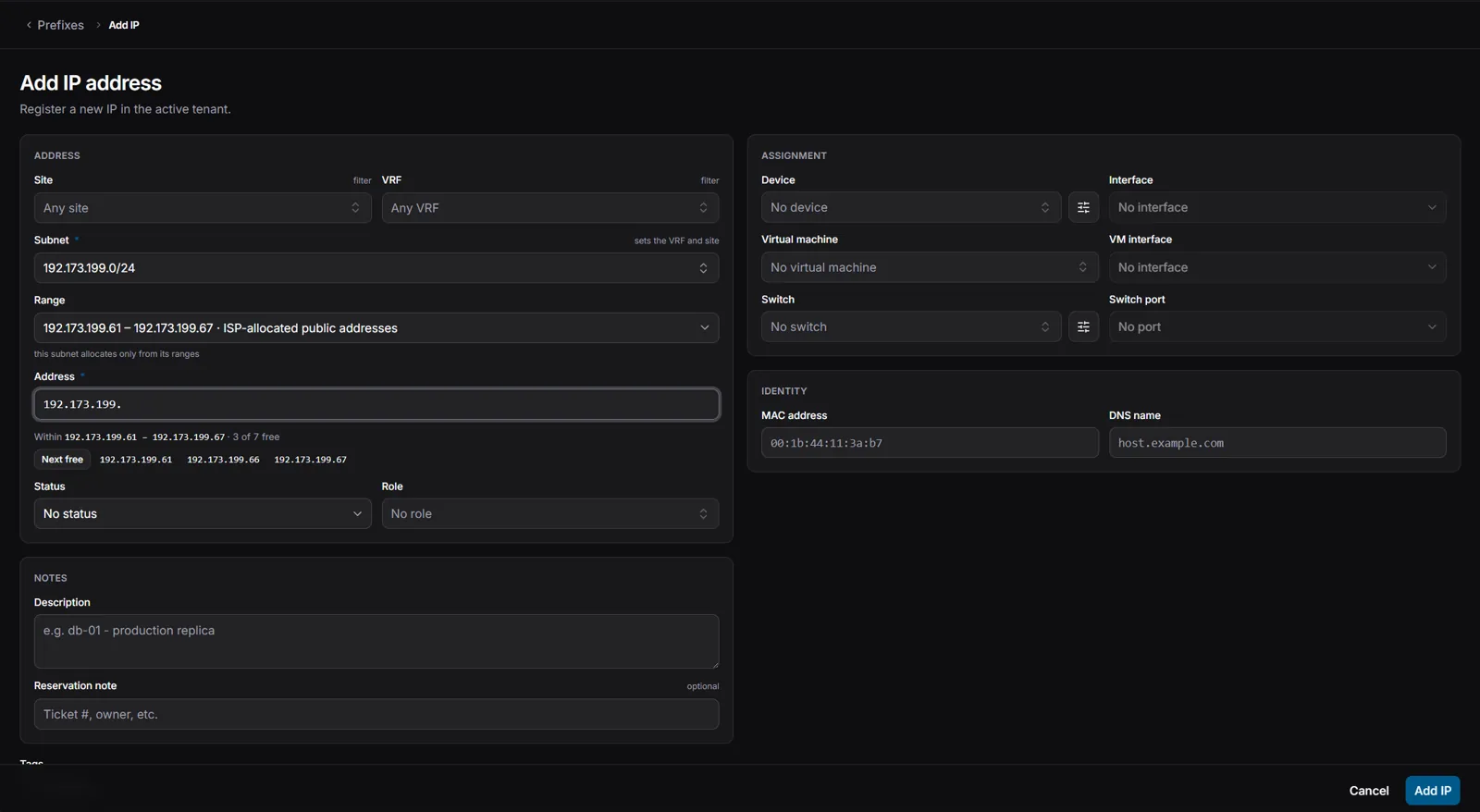This screenshot has height=812, width=1480.
Task: Click the VRF filter link
Action: (x=709, y=180)
